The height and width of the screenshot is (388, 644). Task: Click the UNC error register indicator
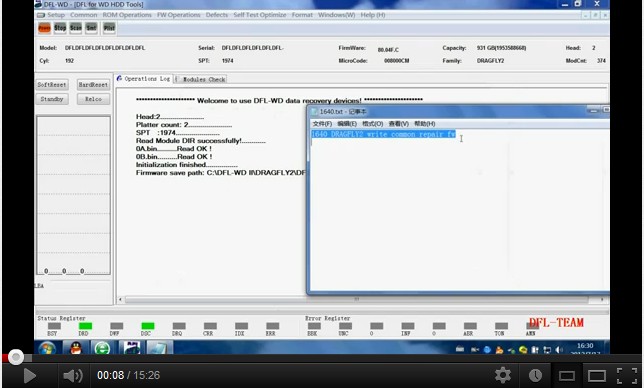coord(345,326)
